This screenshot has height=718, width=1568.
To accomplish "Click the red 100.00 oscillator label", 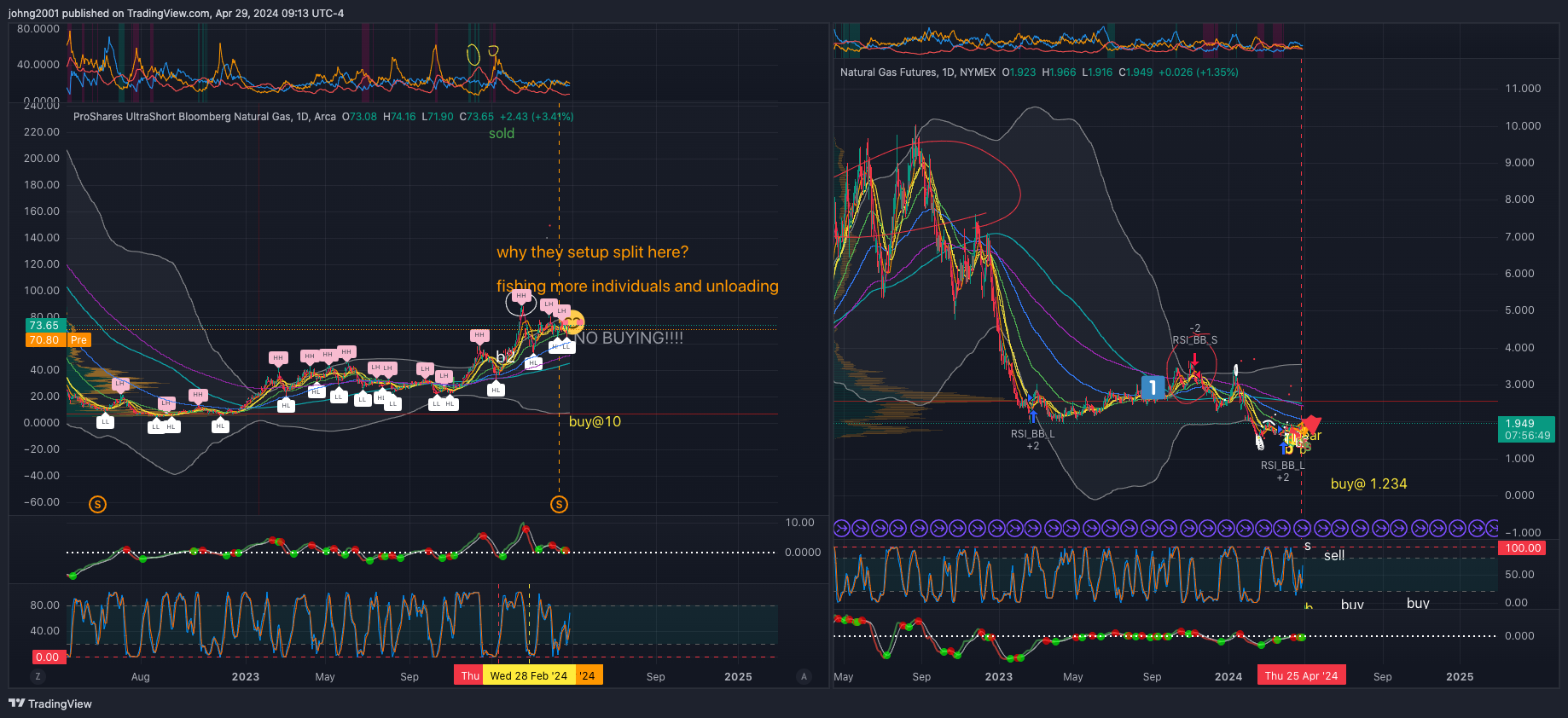I will (1522, 548).
